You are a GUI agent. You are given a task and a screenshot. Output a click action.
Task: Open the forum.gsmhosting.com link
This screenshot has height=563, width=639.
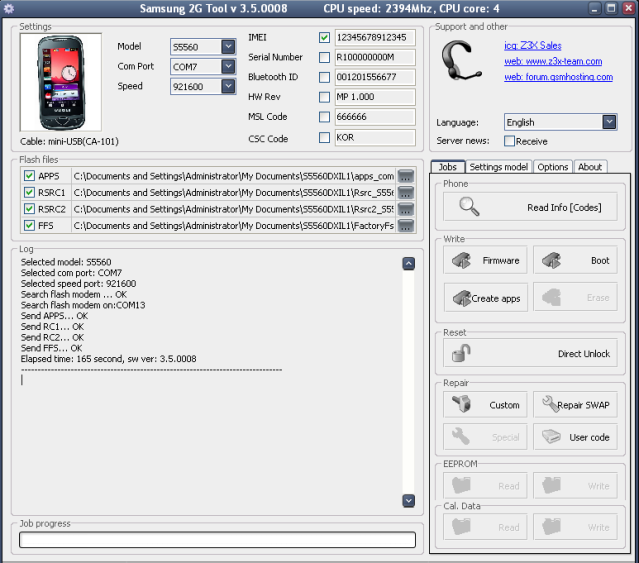[x=558, y=76]
